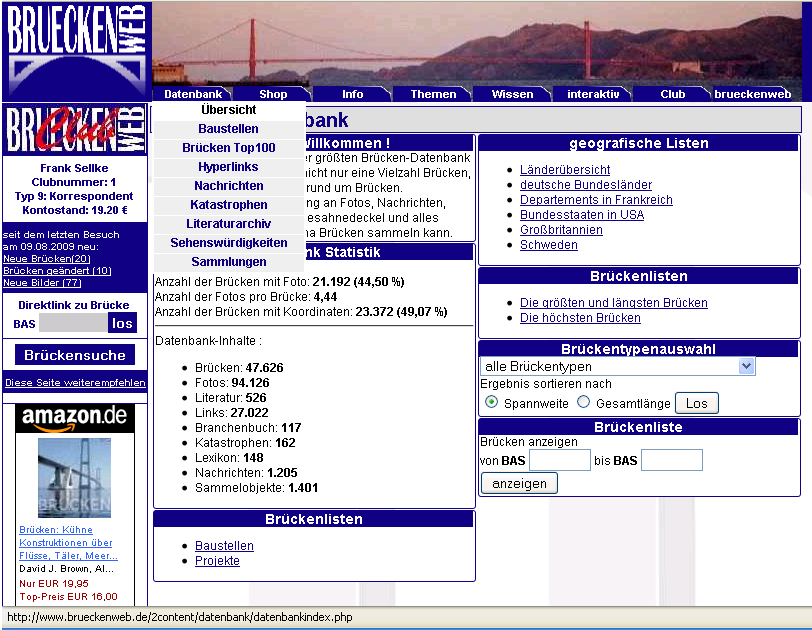The height and width of the screenshot is (630, 812).
Task: Click status bar URL text
Action: pos(180,617)
